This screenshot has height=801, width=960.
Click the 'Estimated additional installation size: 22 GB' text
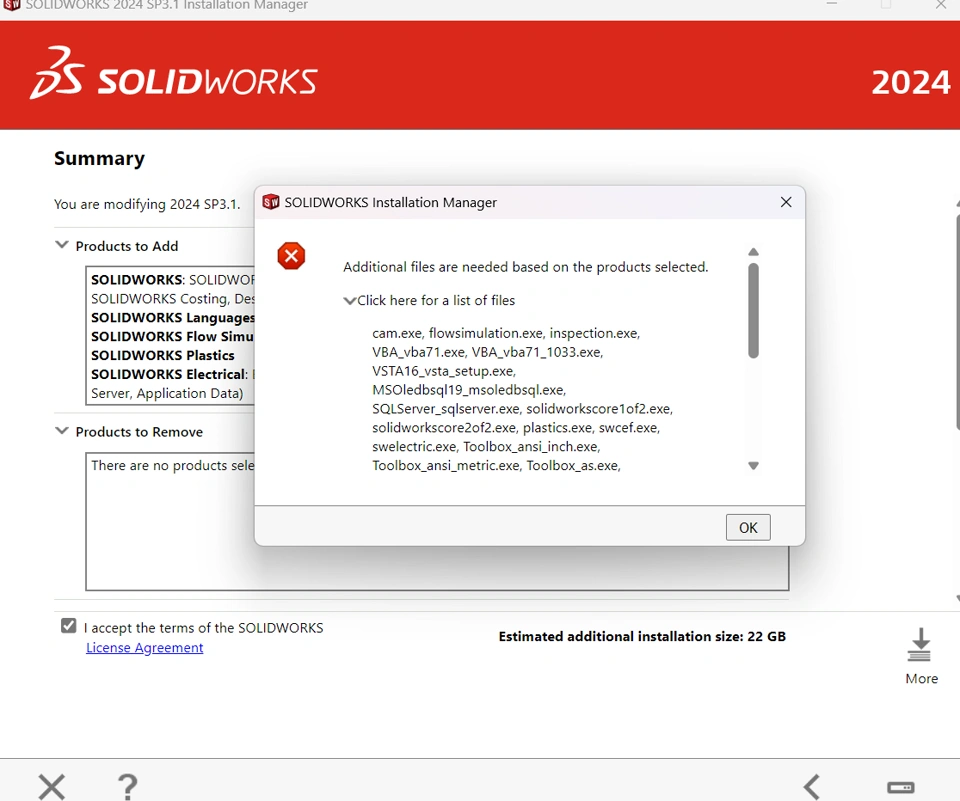642,636
